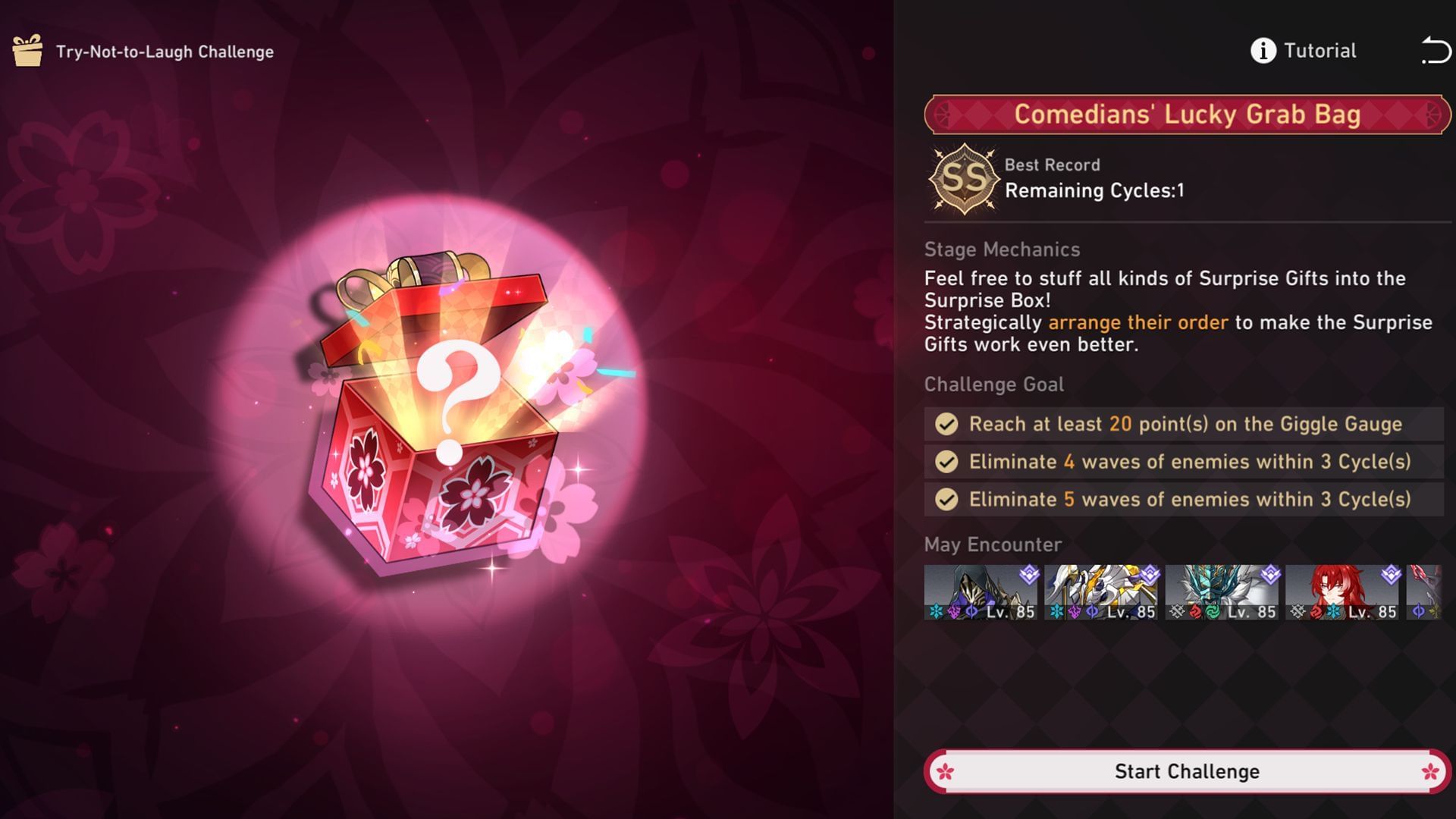Screen dimensions: 1456x819
Task: Start the challenge
Action: 1187,771
